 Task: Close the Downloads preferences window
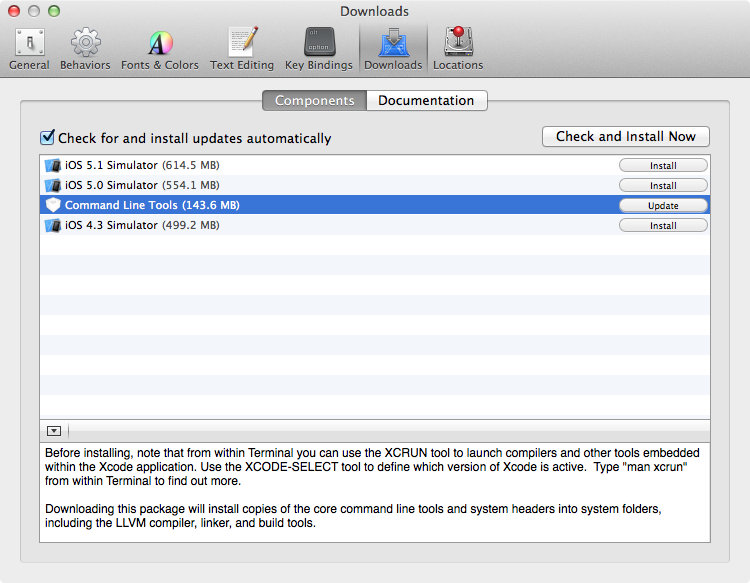pos(14,11)
